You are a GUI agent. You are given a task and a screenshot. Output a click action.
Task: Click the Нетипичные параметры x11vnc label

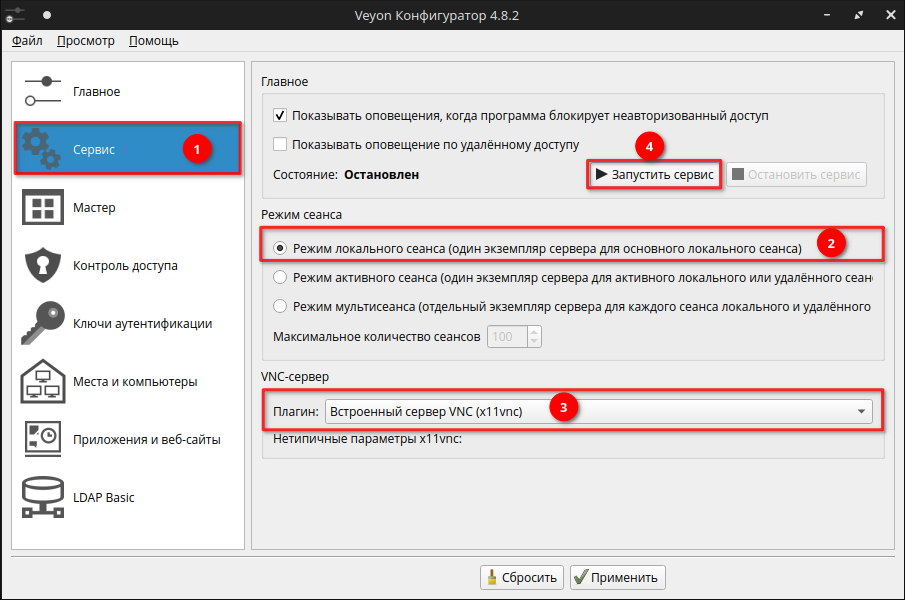click(x=367, y=438)
